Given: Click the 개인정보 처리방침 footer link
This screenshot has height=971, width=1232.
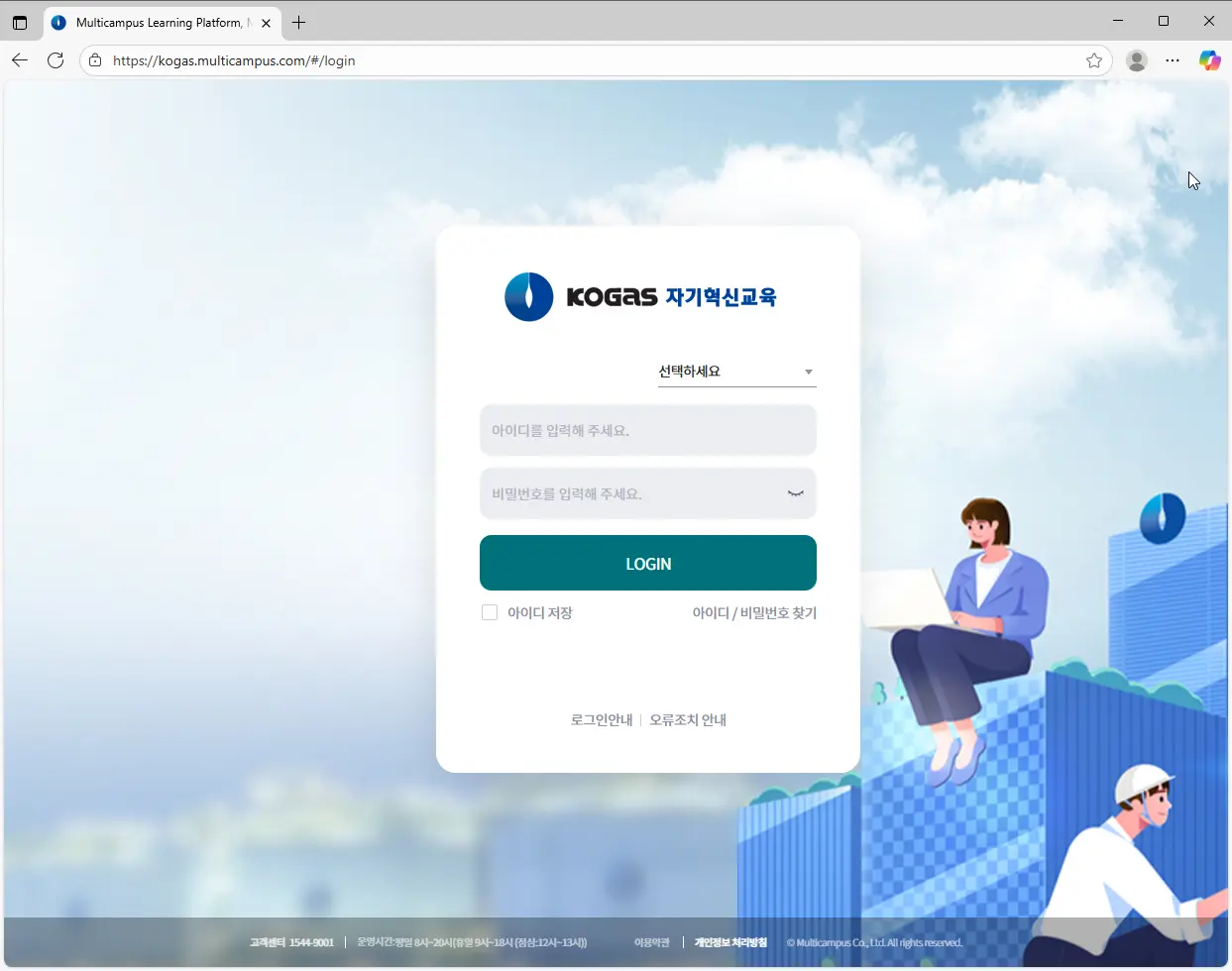Looking at the screenshot, I should click(x=730, y=942).
